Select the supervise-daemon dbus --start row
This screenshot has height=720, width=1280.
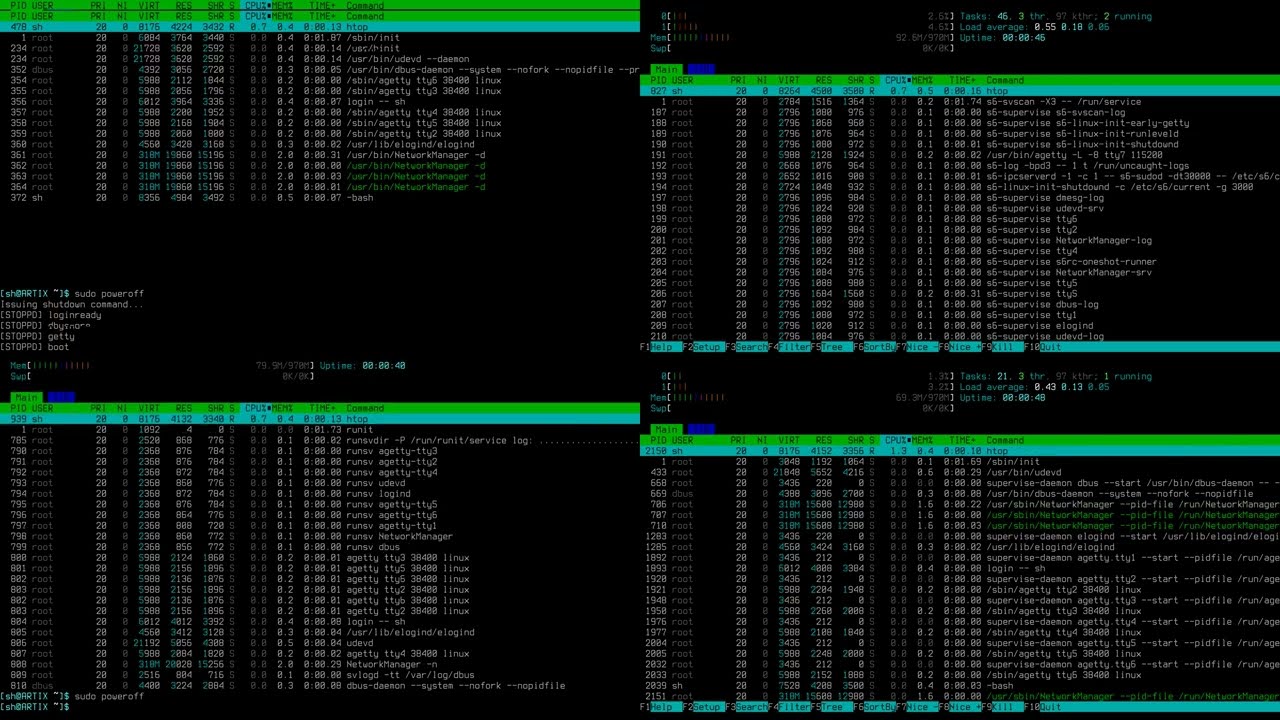point(960,483)
